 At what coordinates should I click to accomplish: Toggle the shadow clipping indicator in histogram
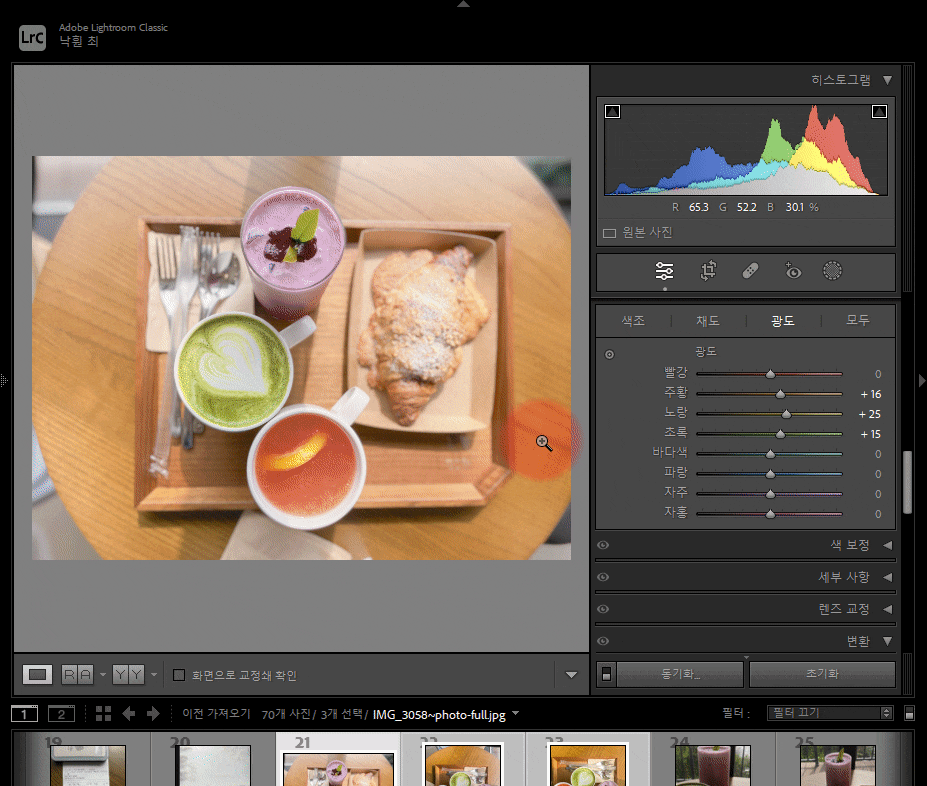pyautogui.click(x=613, y=112)
